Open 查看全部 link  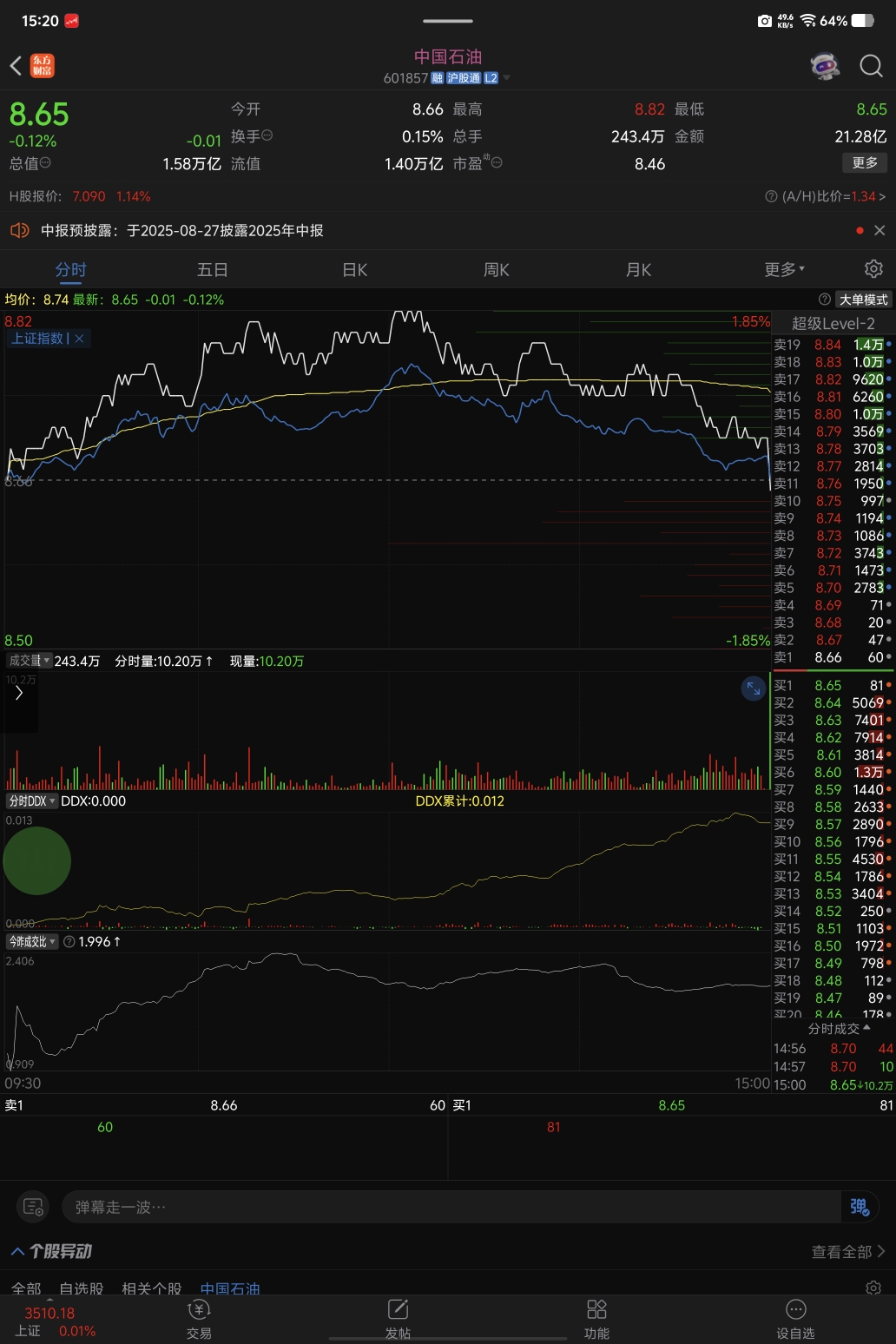pyautogui.click(x=848, y=1252)
